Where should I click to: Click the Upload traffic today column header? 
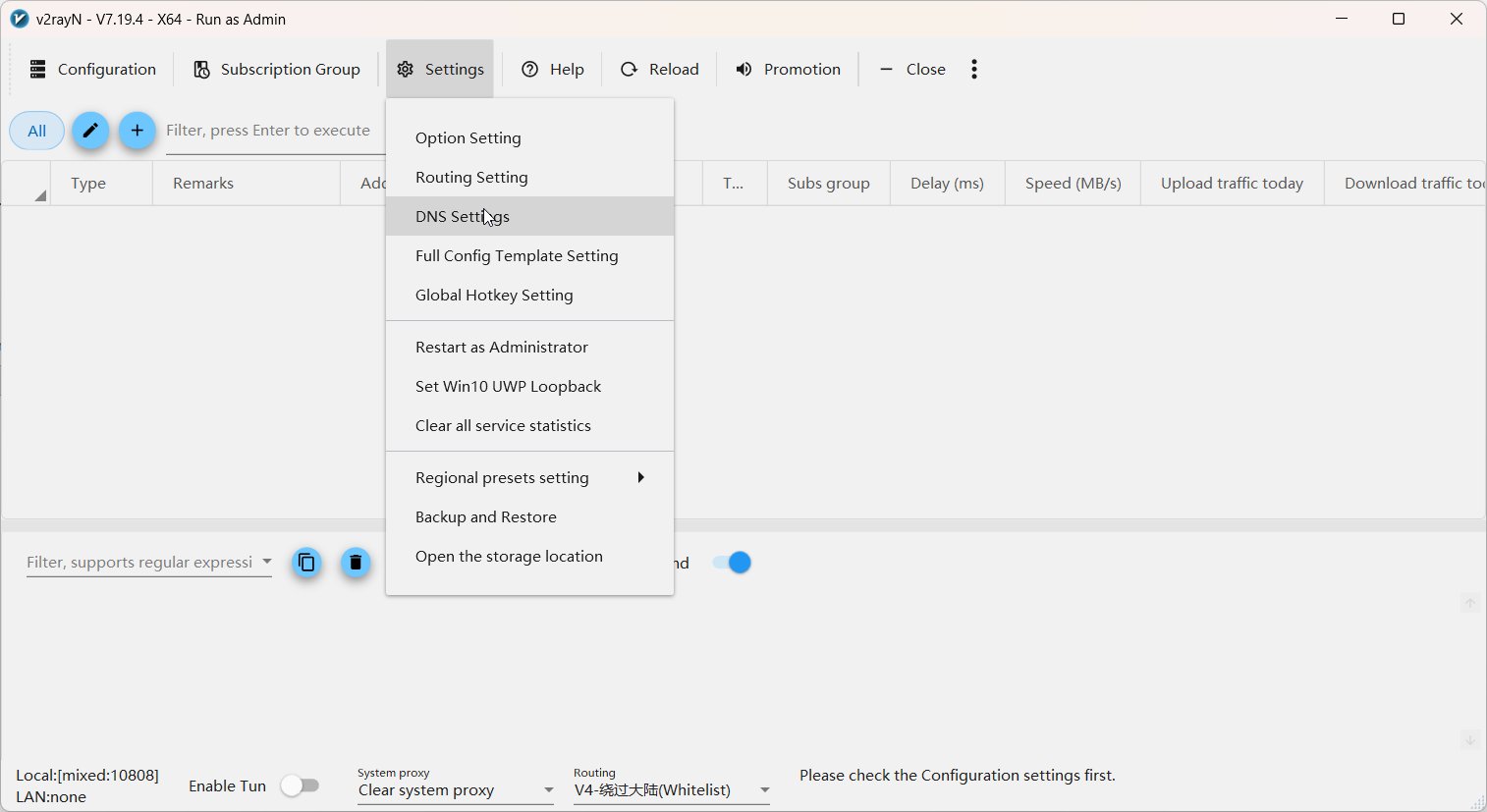(1232, 183)
